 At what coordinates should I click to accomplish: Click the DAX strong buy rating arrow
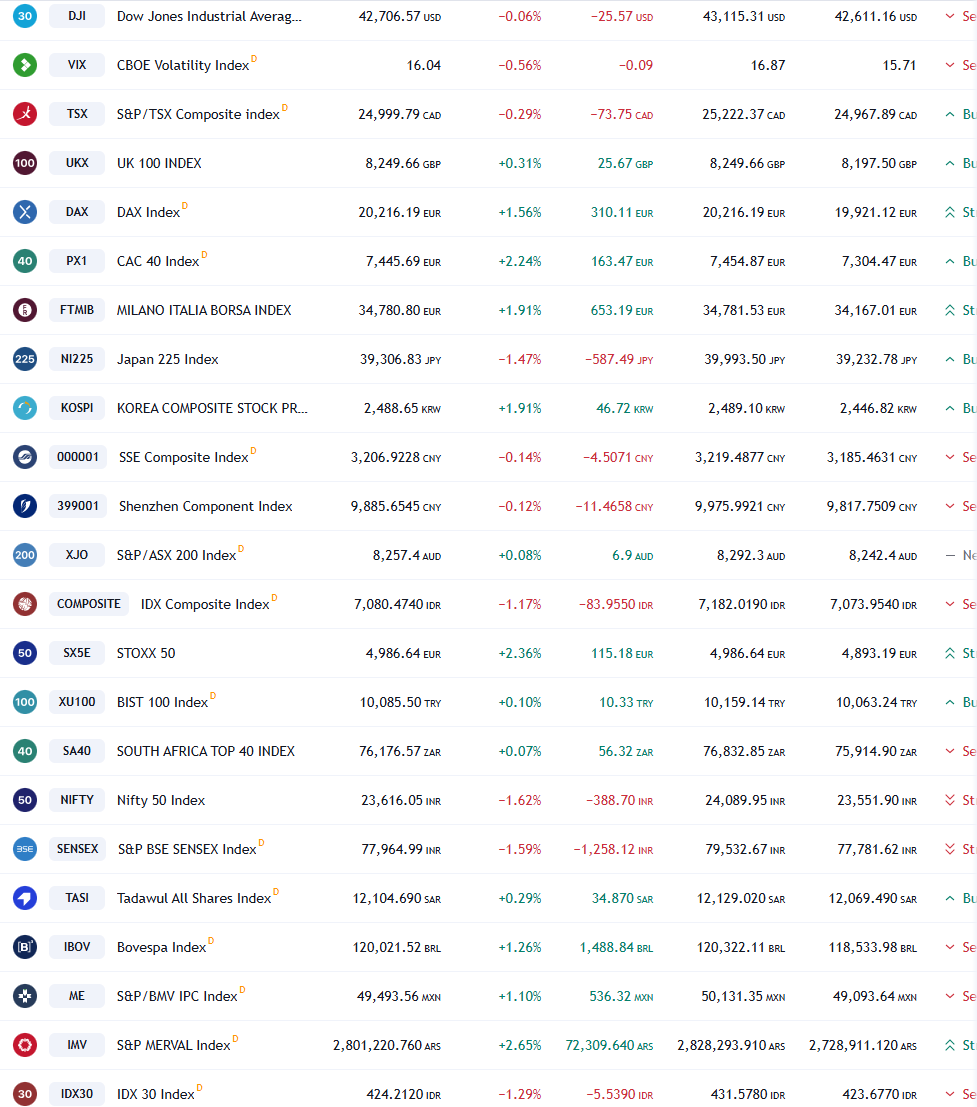(x=949, y=212)
